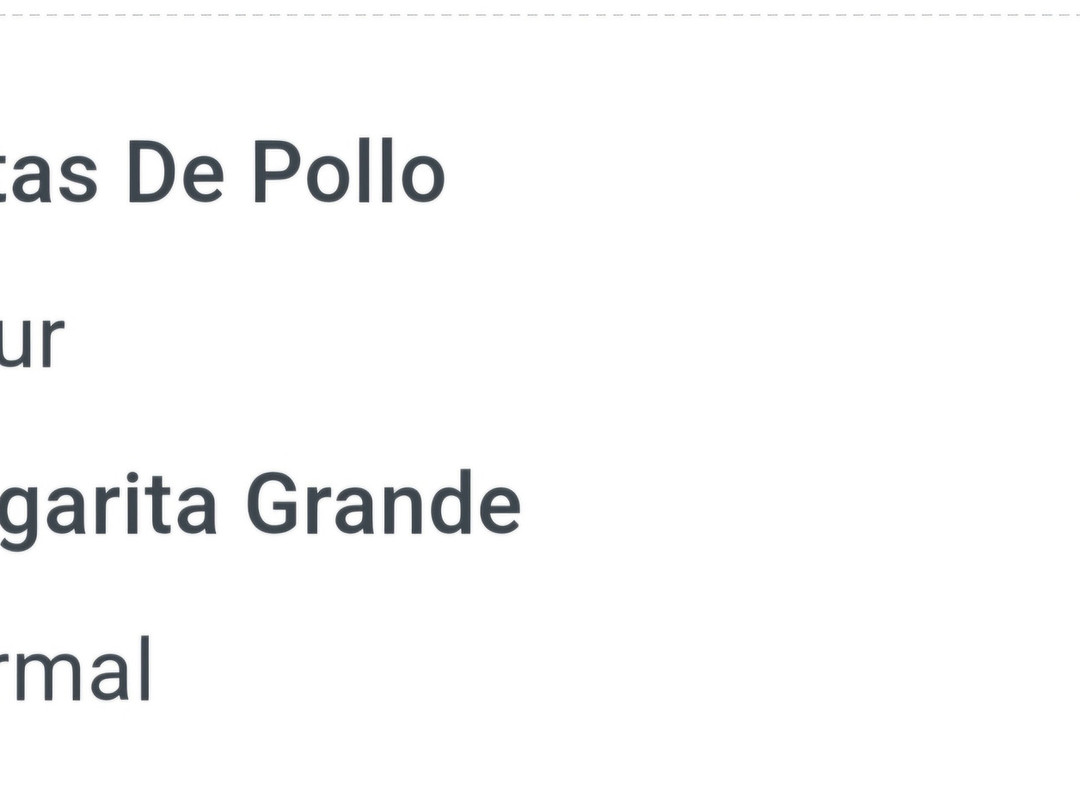The image size is (1080, 808).
Task: Select the 'rmal' option under Grande item
Action: (x=75, y=668)
